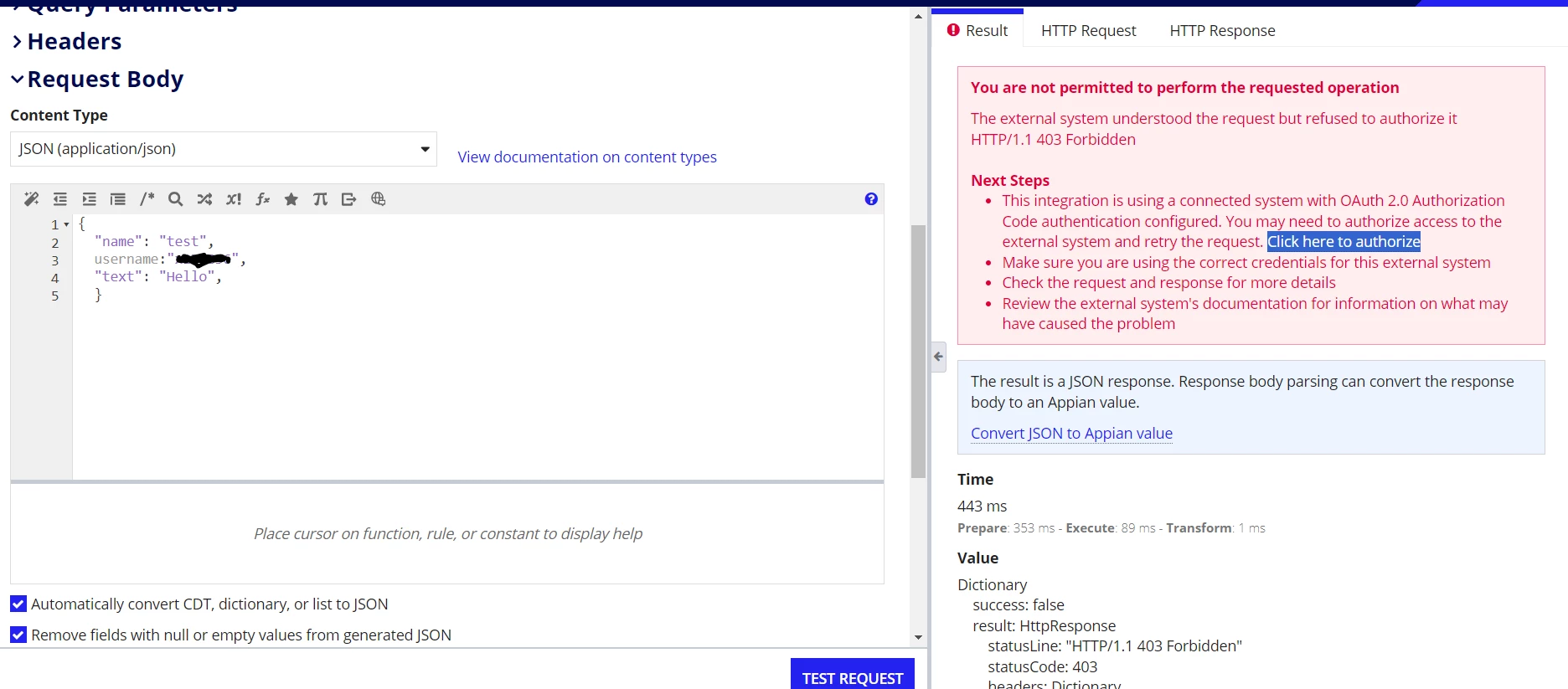Click 'result: HttpResponse' text
1568x689 pixels.
[x=1044, y=625]
